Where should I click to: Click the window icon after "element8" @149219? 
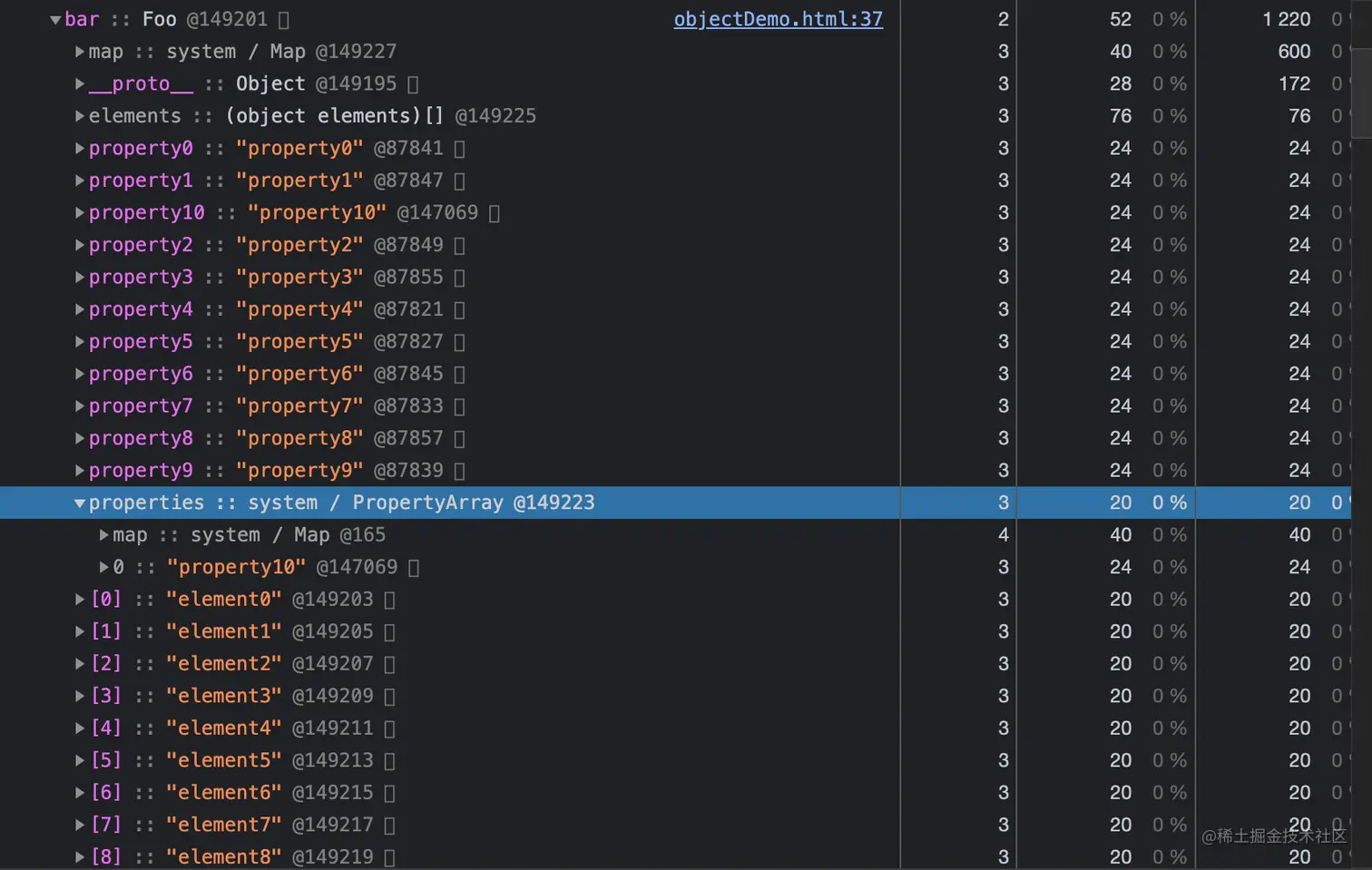pyautogui.click(x=389, y=857)
